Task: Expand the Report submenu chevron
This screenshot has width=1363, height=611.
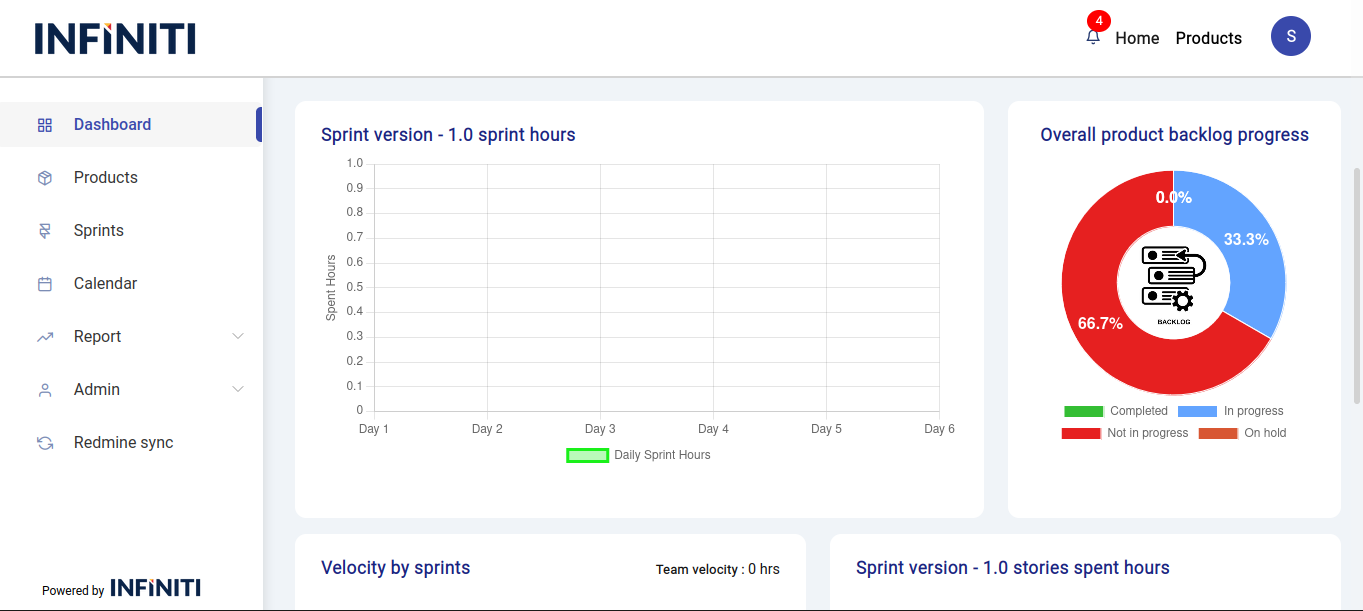Action: (238, 336)
